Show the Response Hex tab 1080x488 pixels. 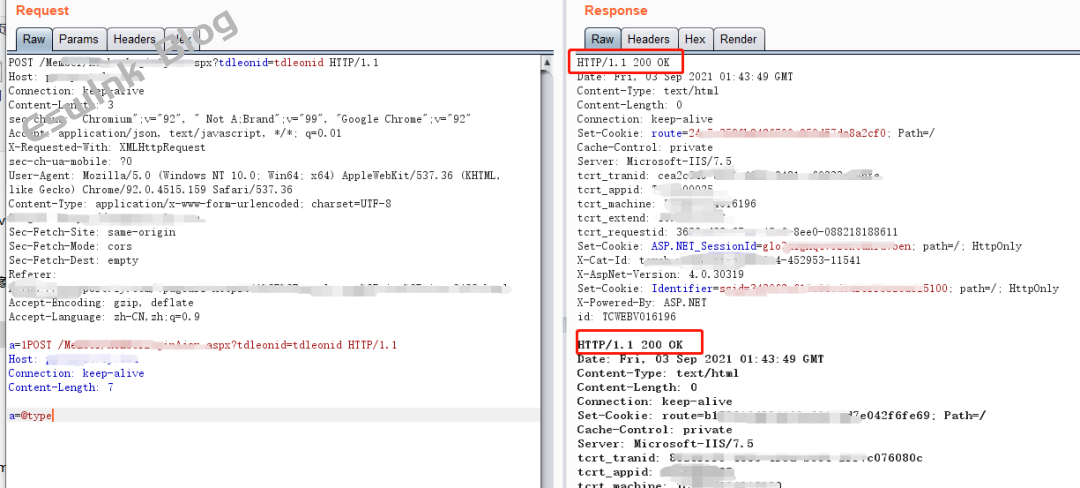(x=695, y=39)
